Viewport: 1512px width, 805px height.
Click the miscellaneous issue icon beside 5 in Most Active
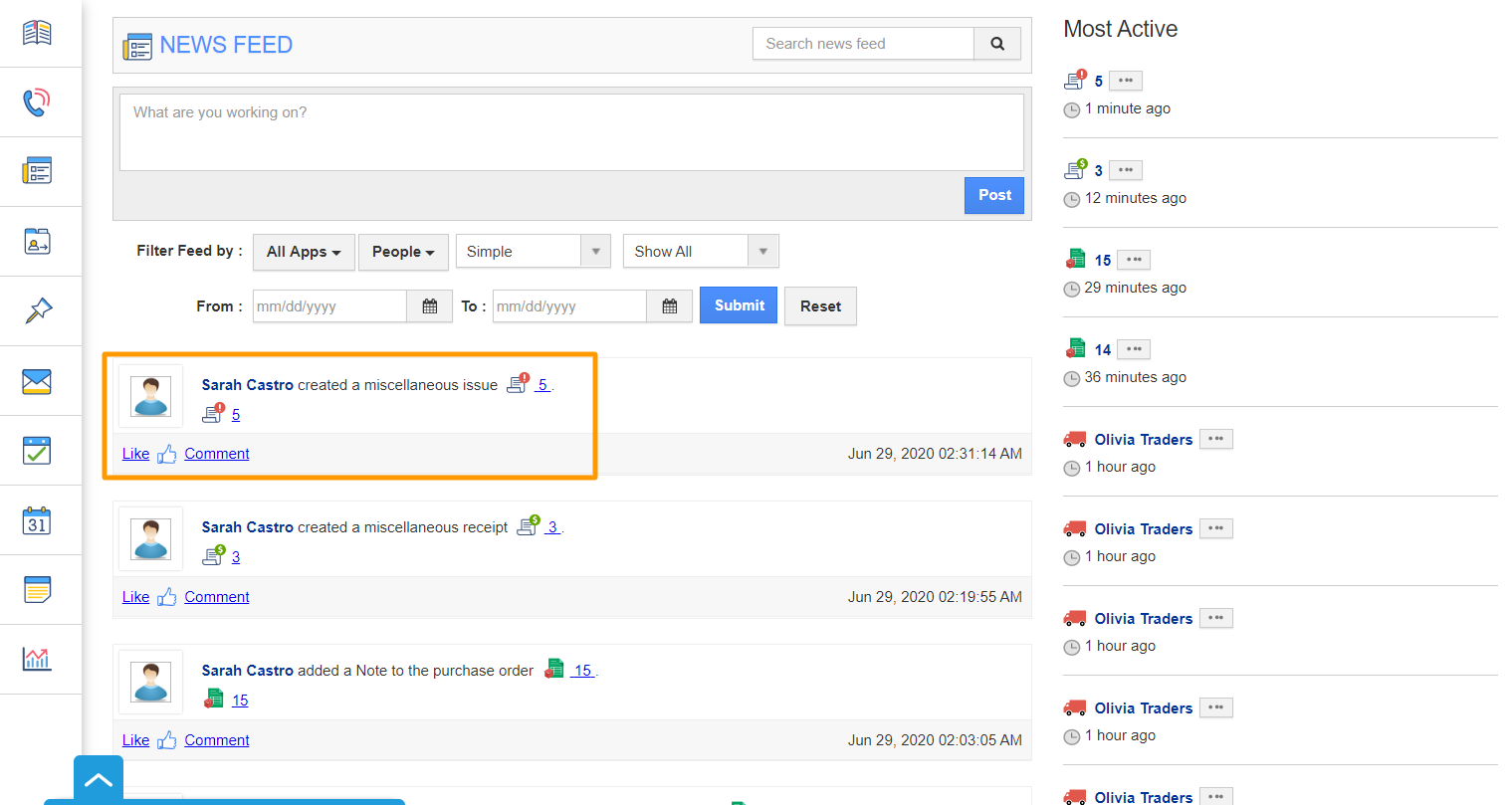tap(1075, 81)
